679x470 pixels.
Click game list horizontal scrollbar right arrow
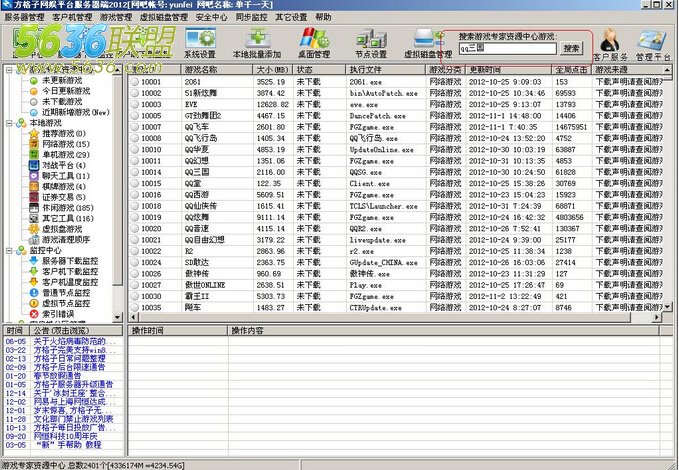click(657, 317)
